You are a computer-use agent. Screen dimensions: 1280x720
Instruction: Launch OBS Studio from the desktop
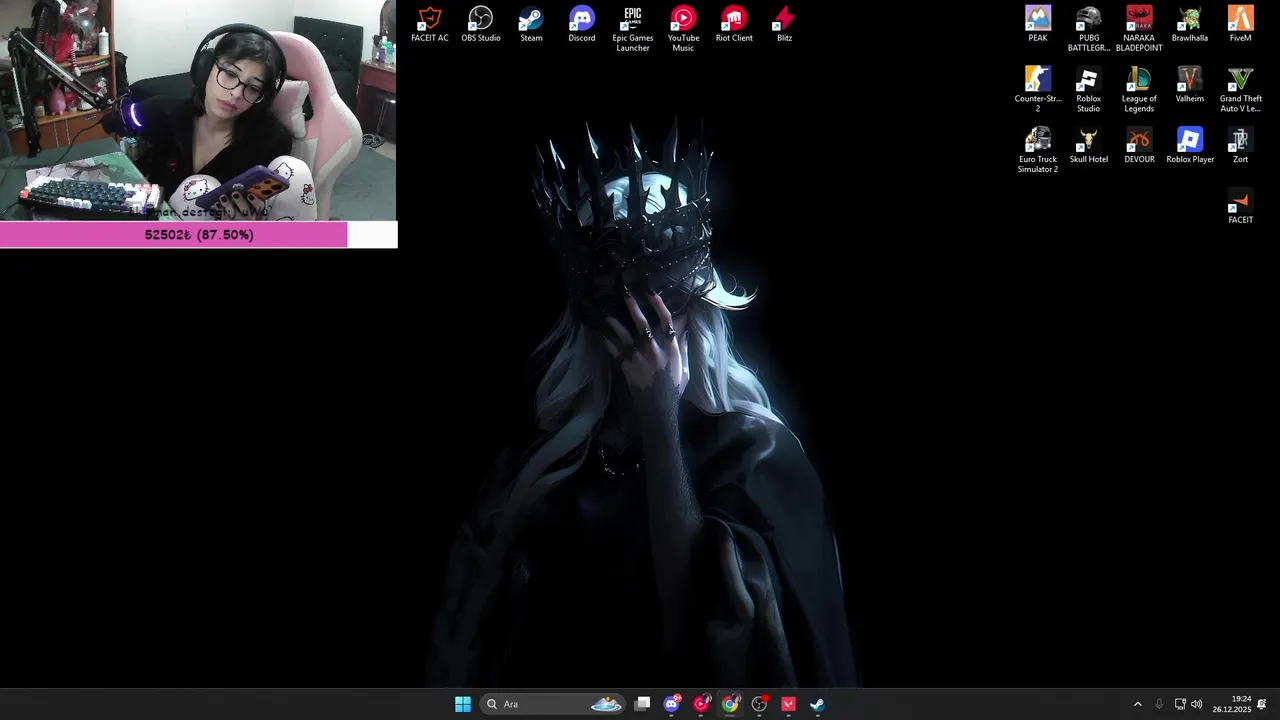click(481, 25)
